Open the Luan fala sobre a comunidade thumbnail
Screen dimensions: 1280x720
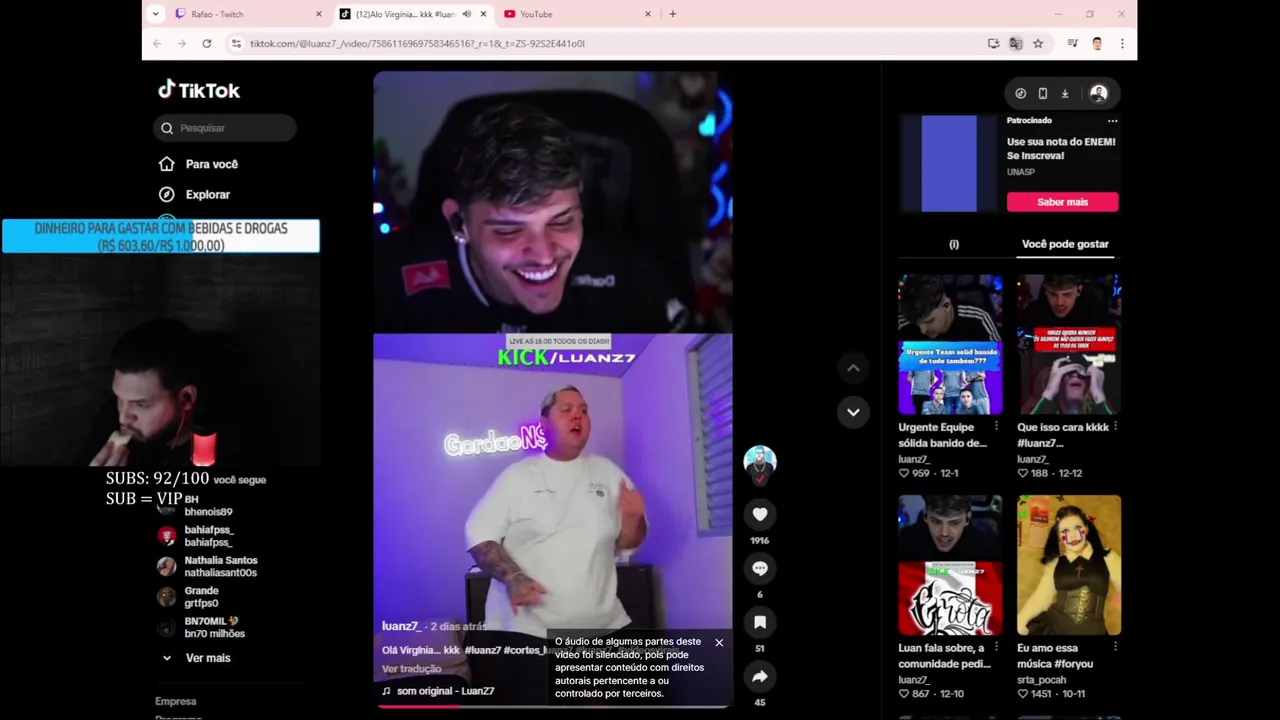[950, 565]
